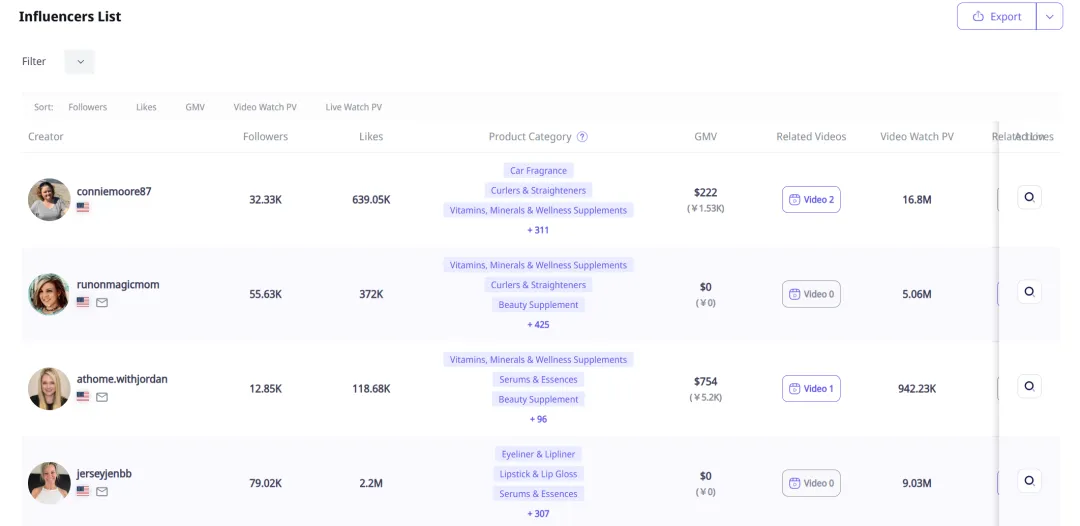
Task: Sort the list by GMV
Action: (x=195, y=107)
